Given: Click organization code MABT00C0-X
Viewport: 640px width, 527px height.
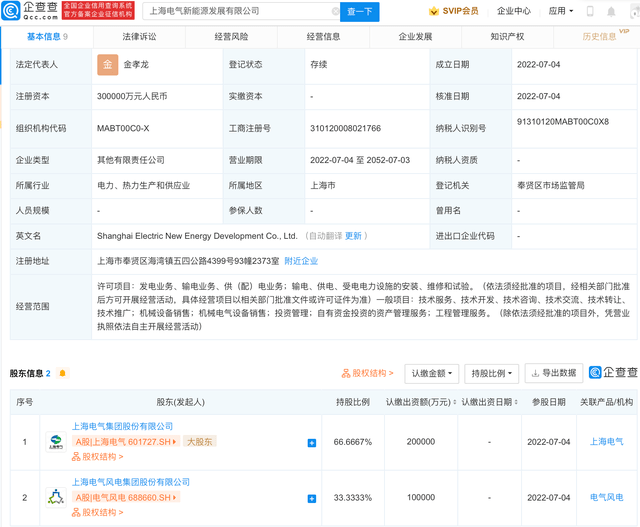Looking at the screenshot, I should click(123, 128).
